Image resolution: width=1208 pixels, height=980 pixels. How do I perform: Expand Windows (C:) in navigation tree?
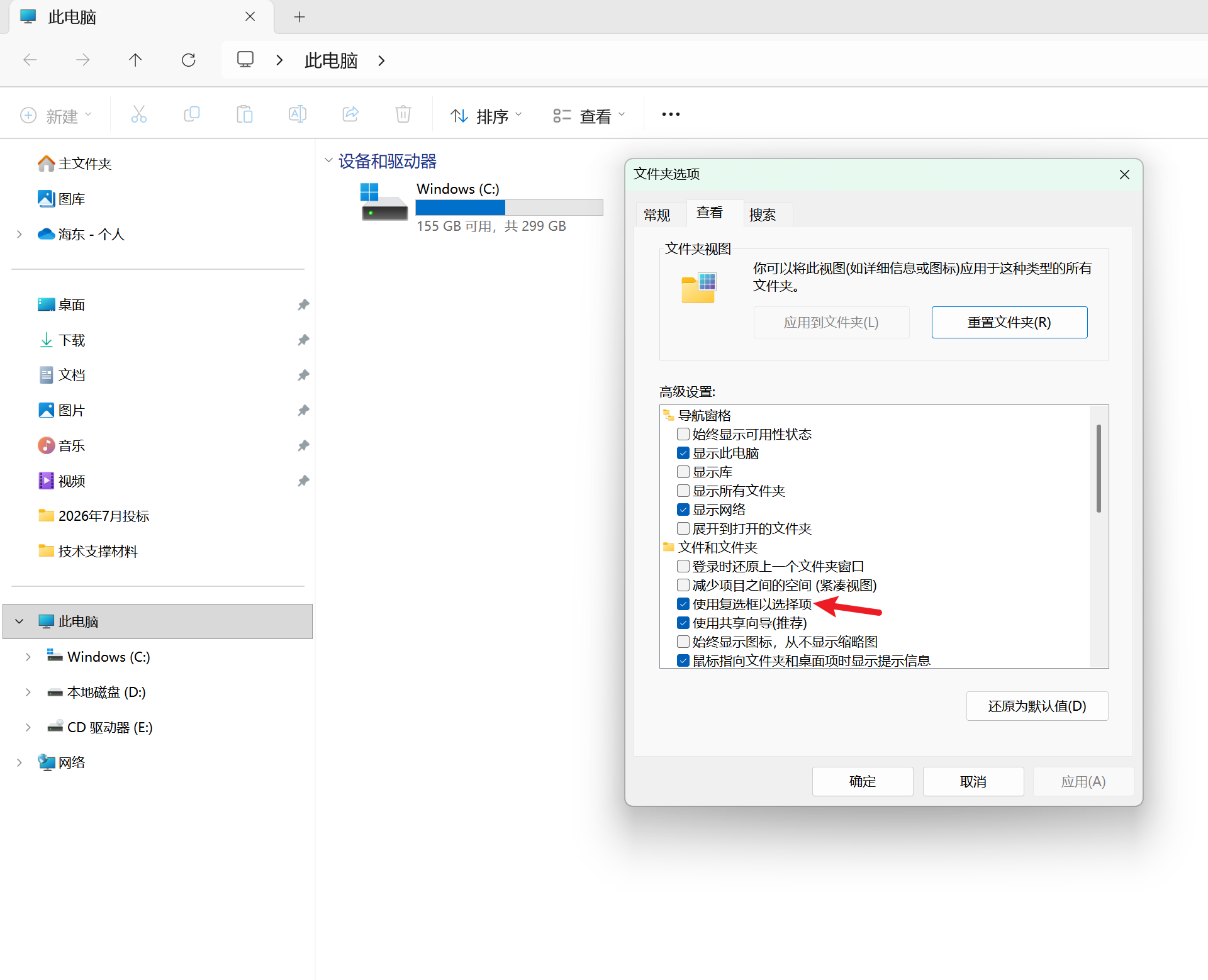[x=28, y=657]
